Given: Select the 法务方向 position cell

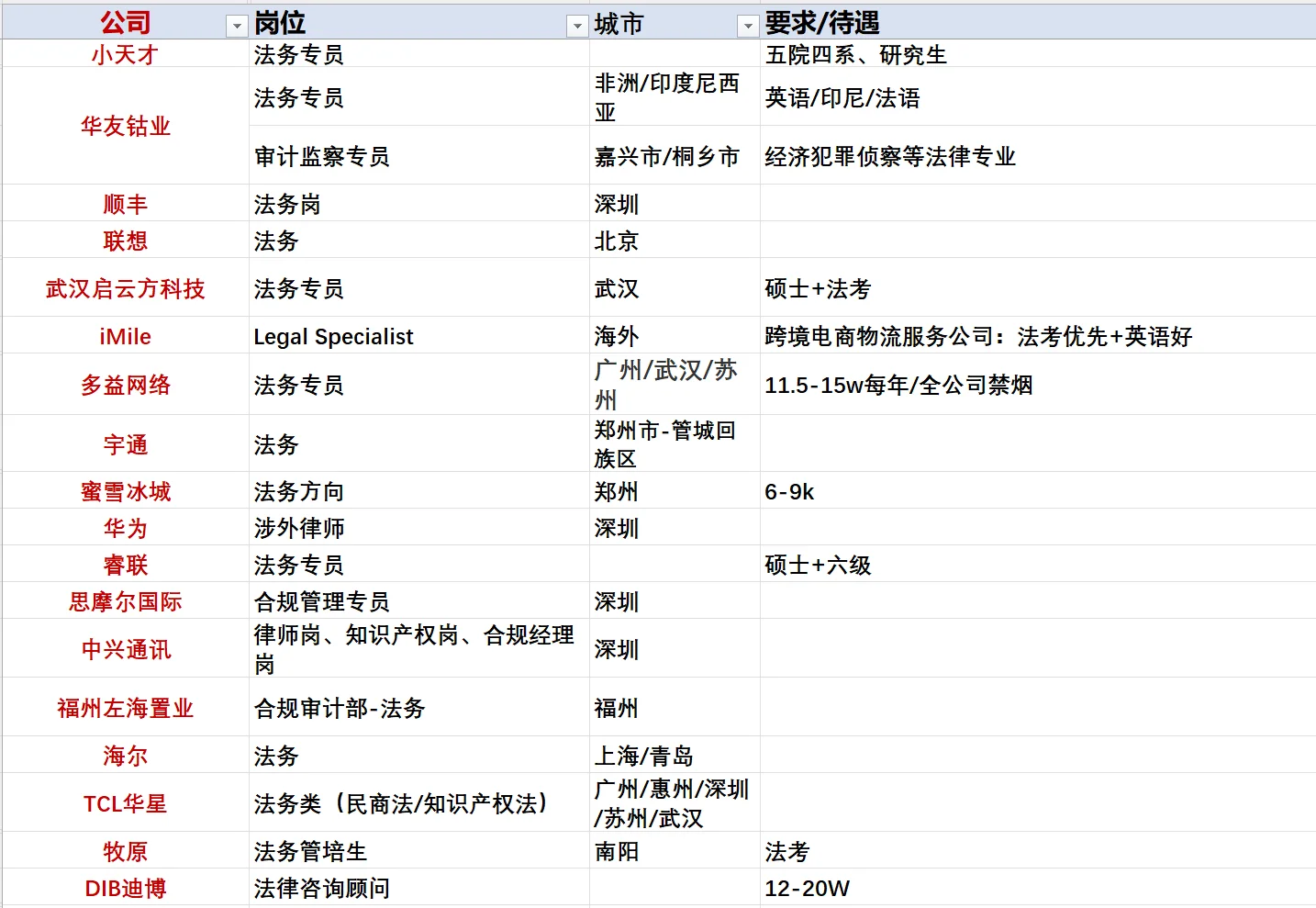Looking at the screenshot, I should click(419, 491).
